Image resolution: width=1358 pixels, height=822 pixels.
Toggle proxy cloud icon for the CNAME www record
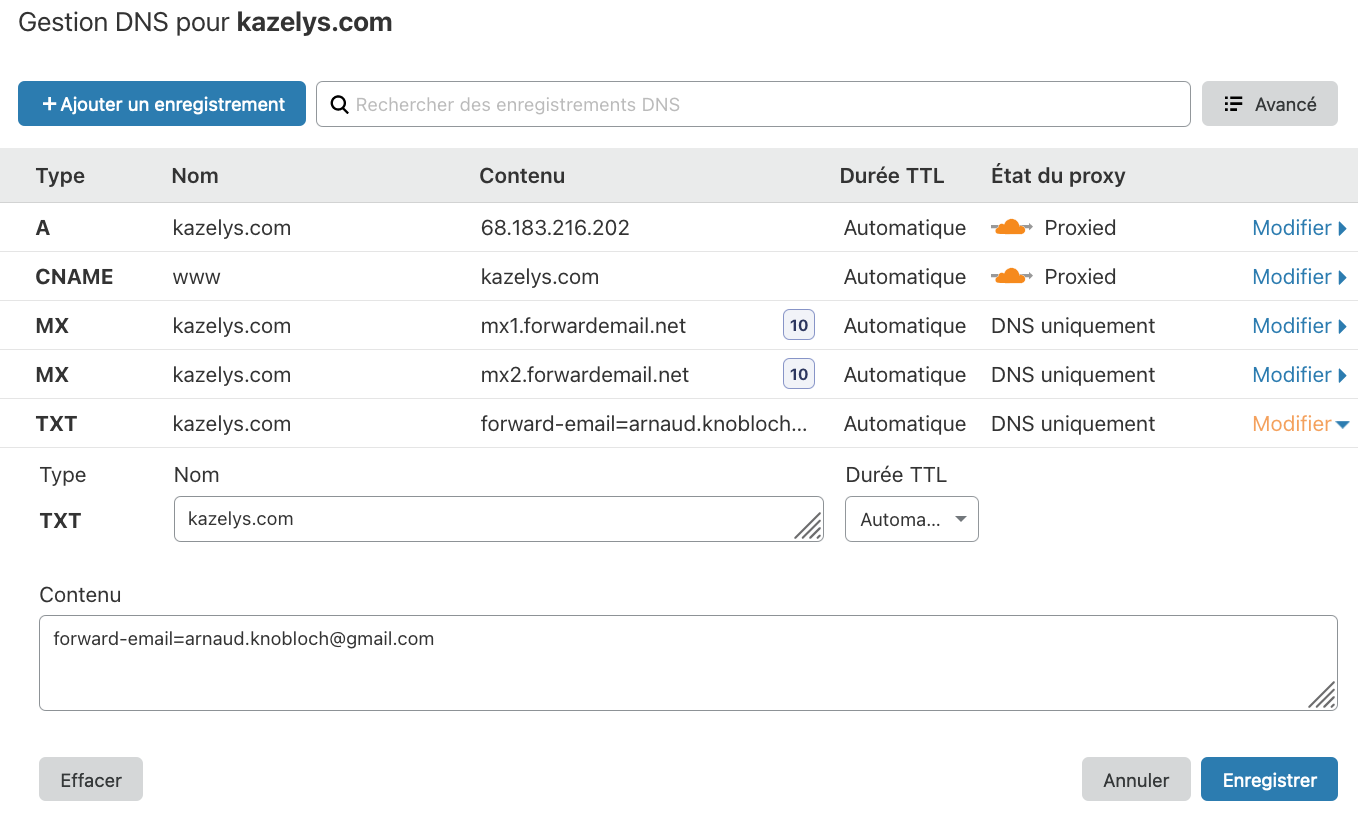tap(1011, 277)
